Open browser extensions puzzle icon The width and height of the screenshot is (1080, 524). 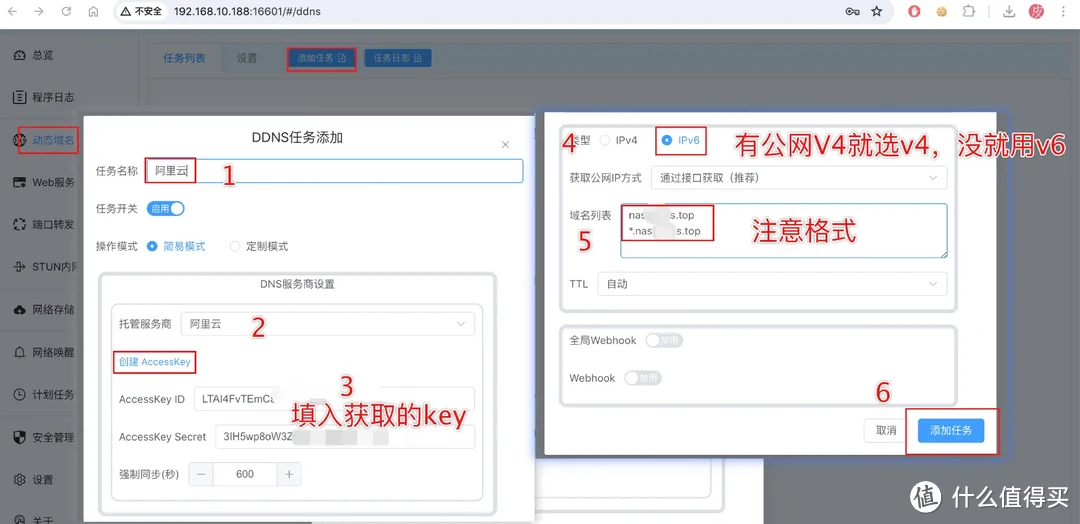969,12
